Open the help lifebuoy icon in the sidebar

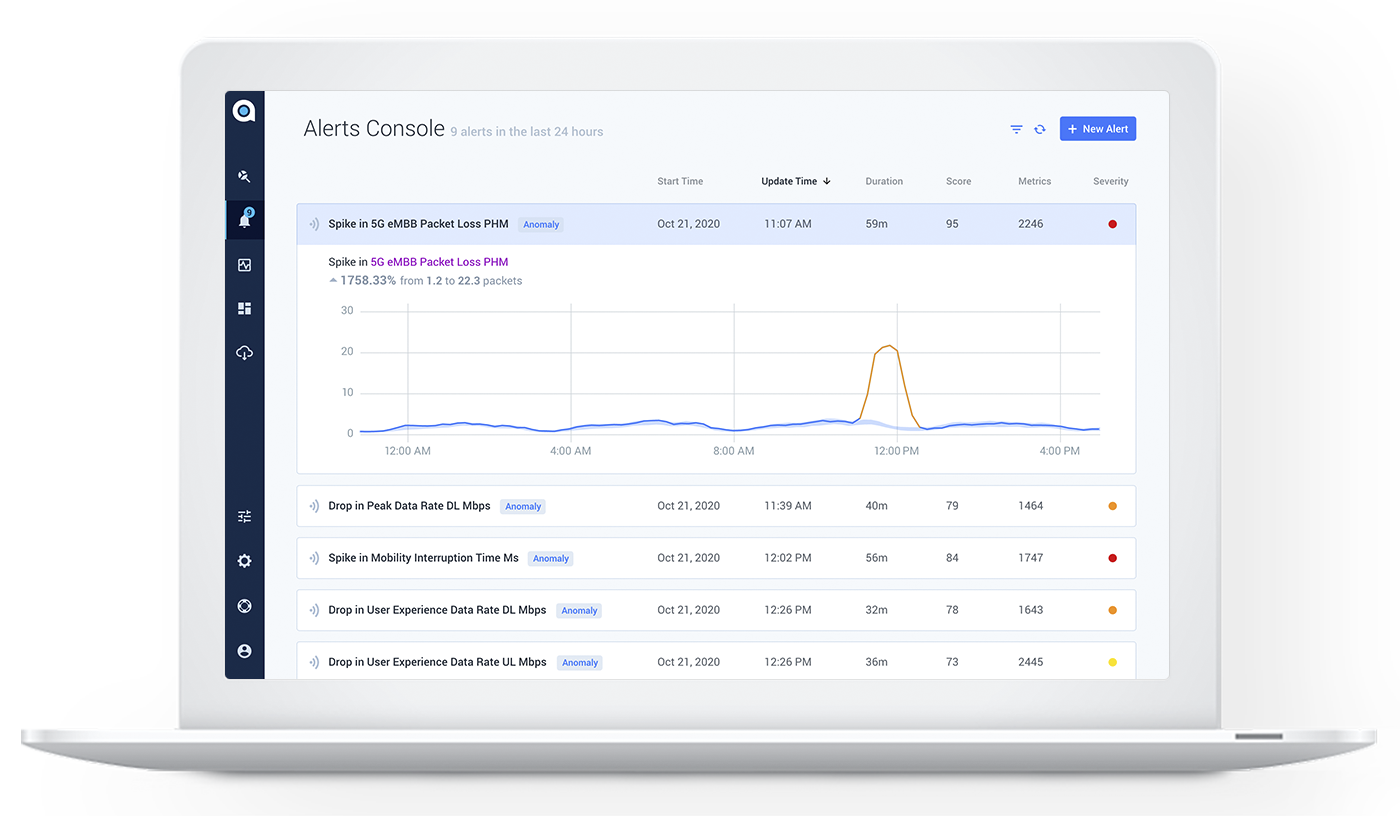click(244, 606)
